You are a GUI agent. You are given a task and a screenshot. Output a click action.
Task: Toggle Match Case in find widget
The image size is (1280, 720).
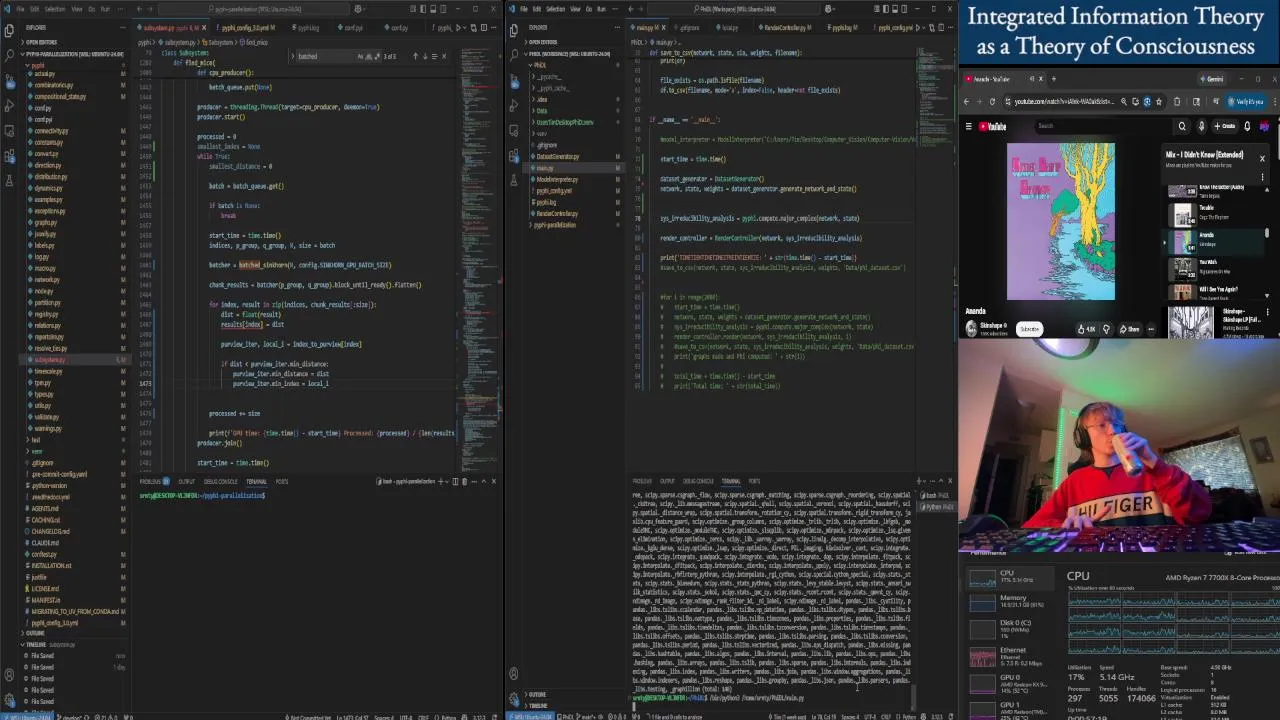point(361,56)
